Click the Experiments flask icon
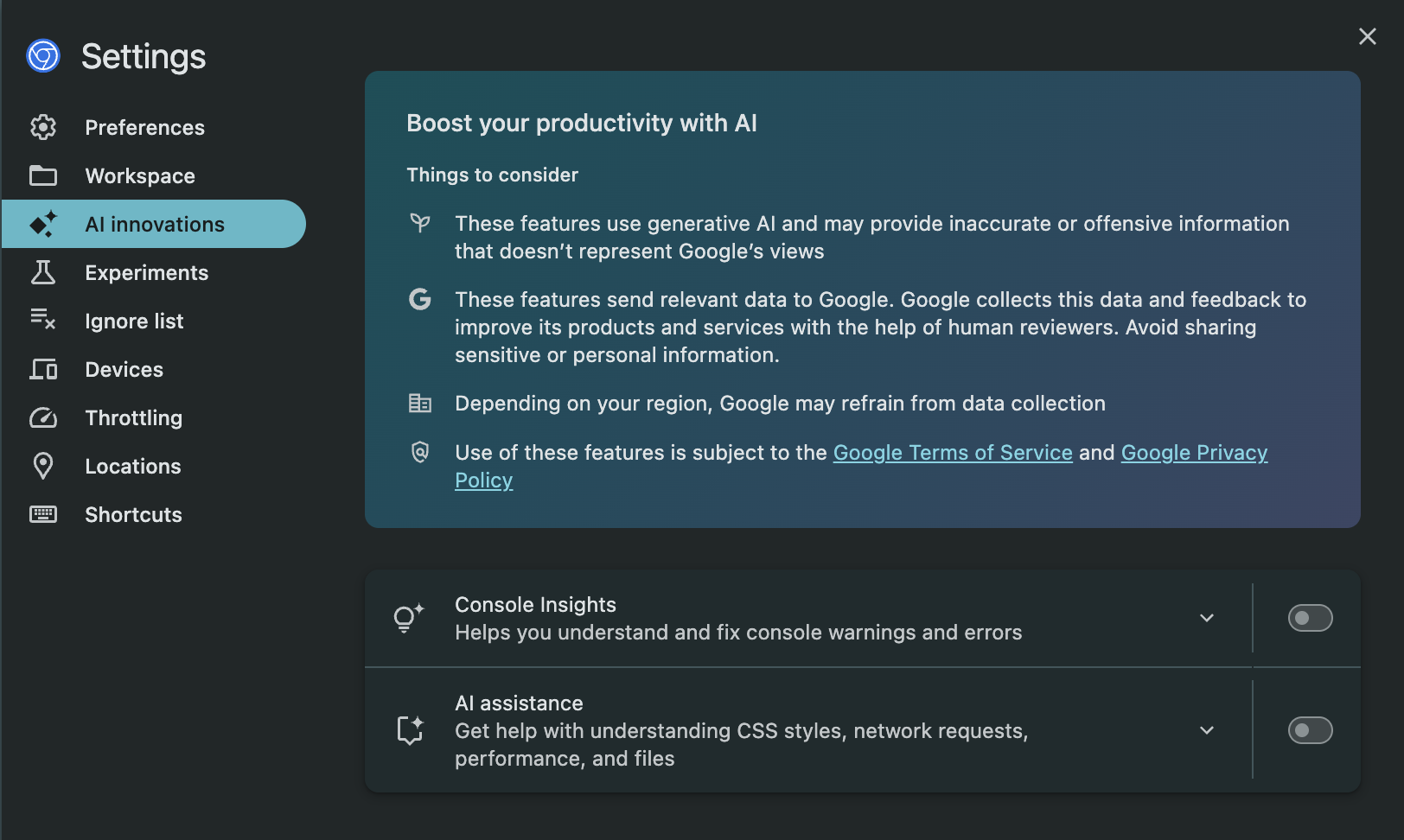Image resolution: width=1404 pixels, height=840 pixels. (43, 272)
